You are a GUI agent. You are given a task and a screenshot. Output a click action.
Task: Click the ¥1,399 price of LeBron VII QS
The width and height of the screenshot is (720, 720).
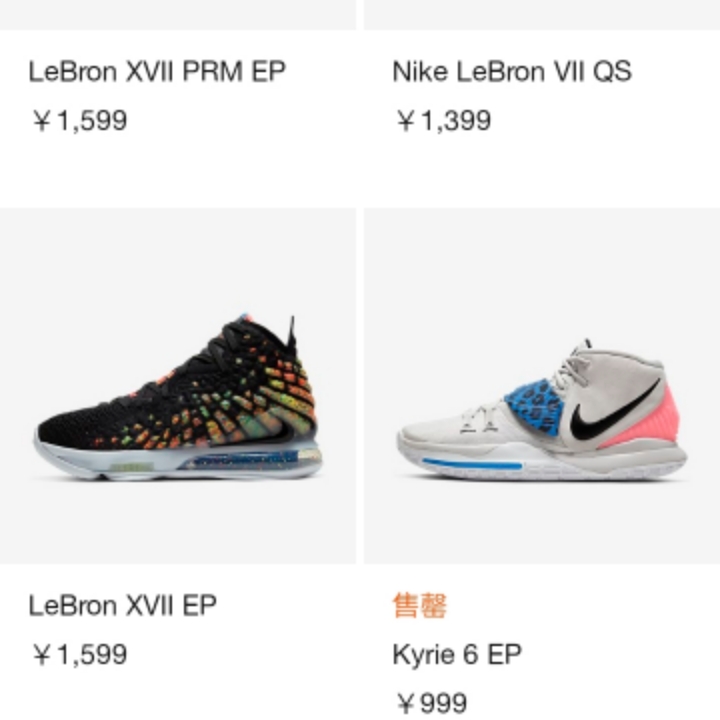(x=444, y=121)
